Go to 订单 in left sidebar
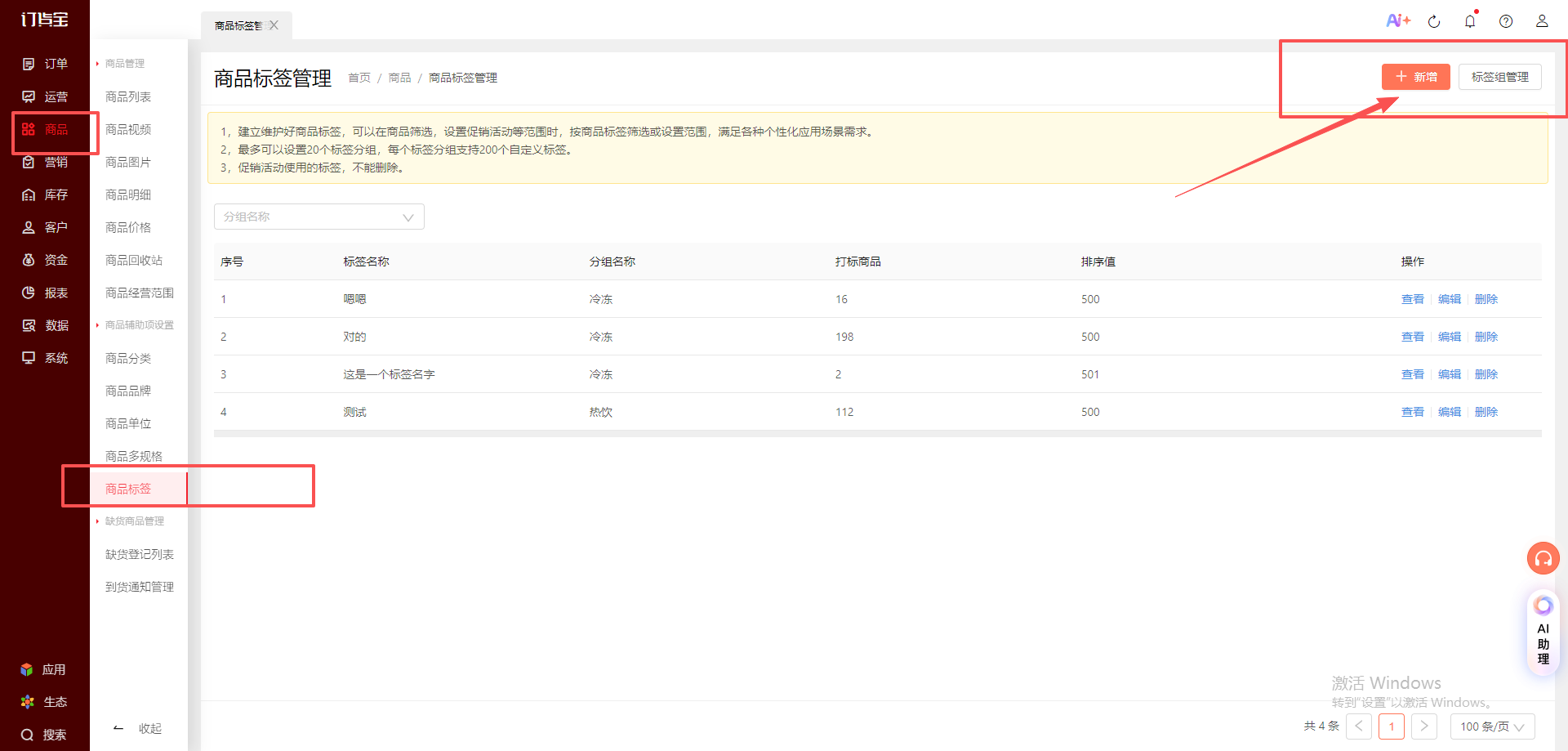Viewport: 1568px width, 751px height. tap(45, 64)
